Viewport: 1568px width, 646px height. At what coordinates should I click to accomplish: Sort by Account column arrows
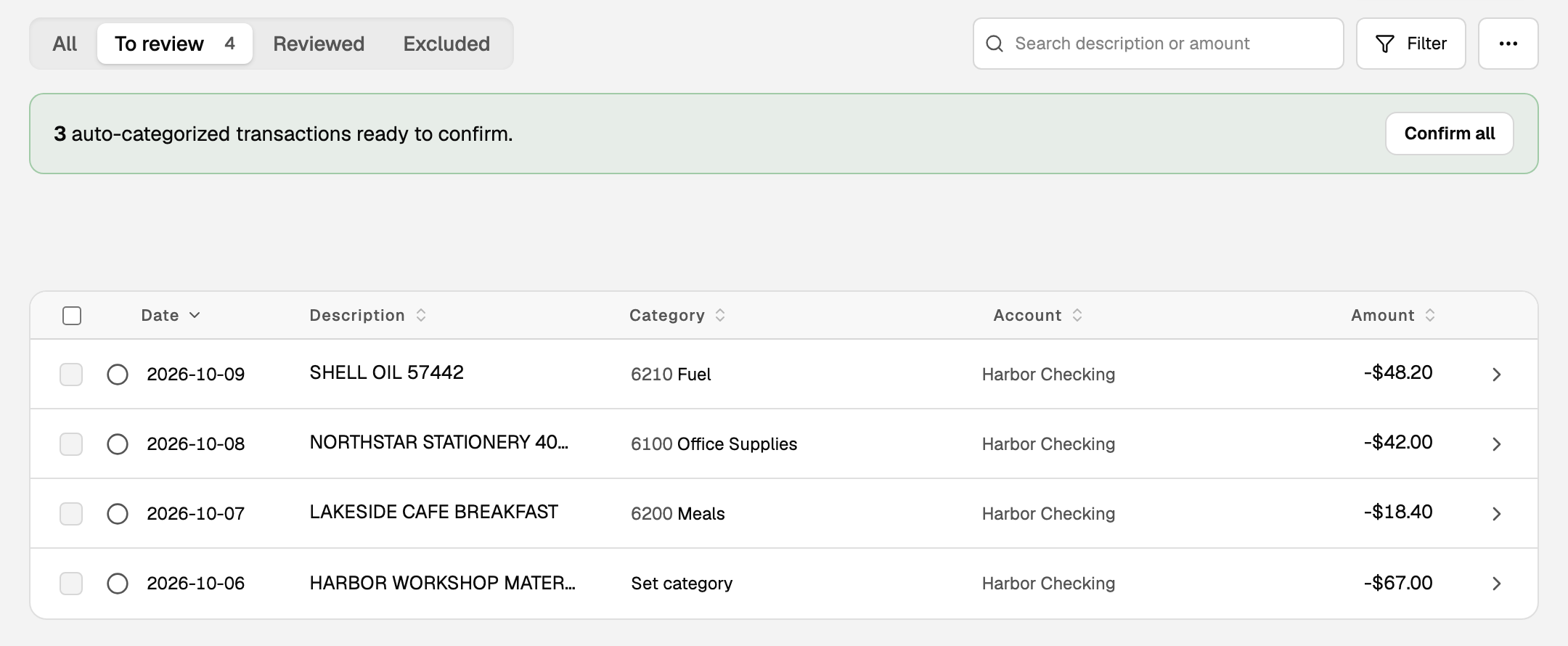(x=1077, y=315)
